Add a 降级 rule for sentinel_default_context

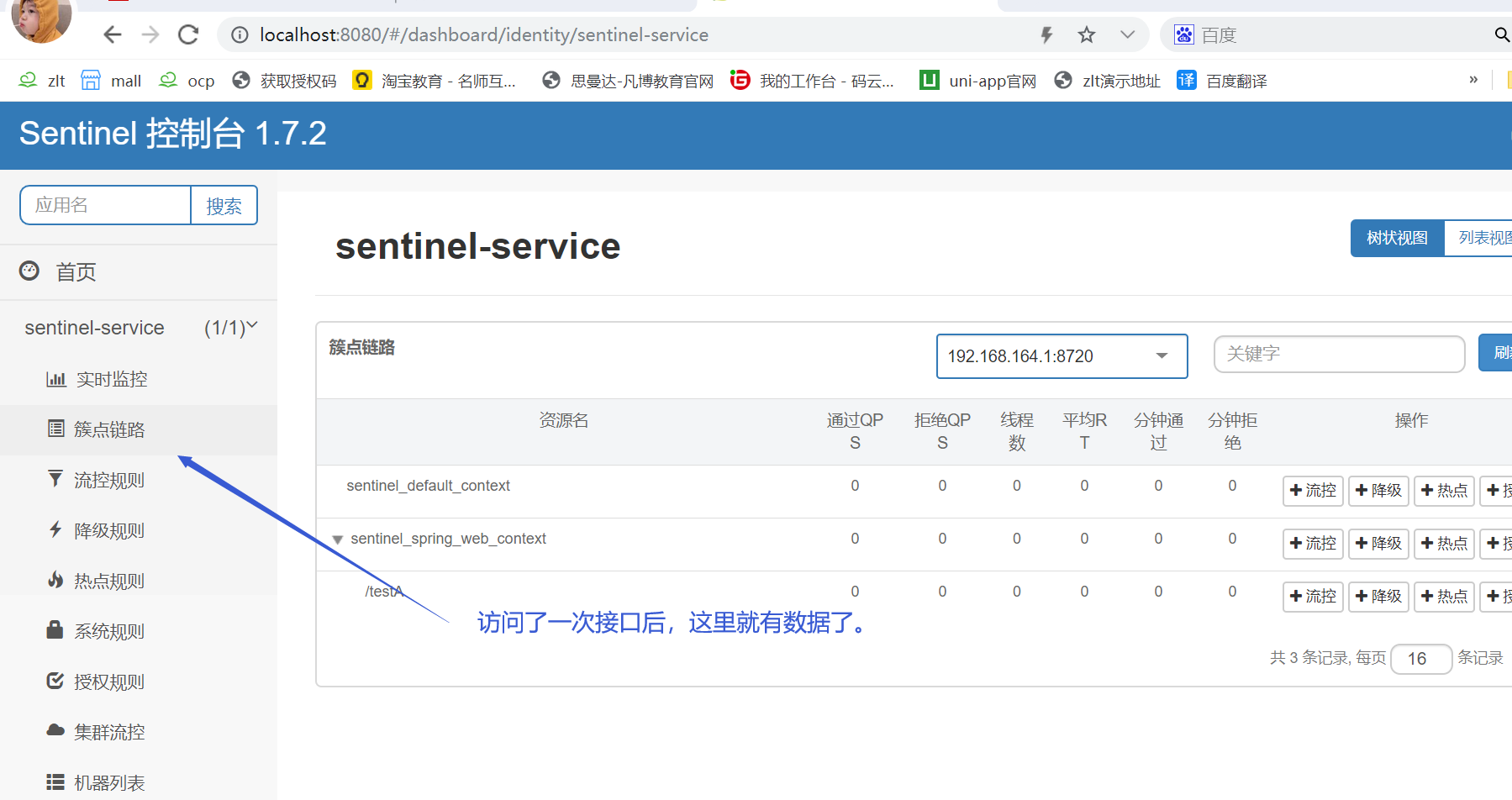(1378, 491)
